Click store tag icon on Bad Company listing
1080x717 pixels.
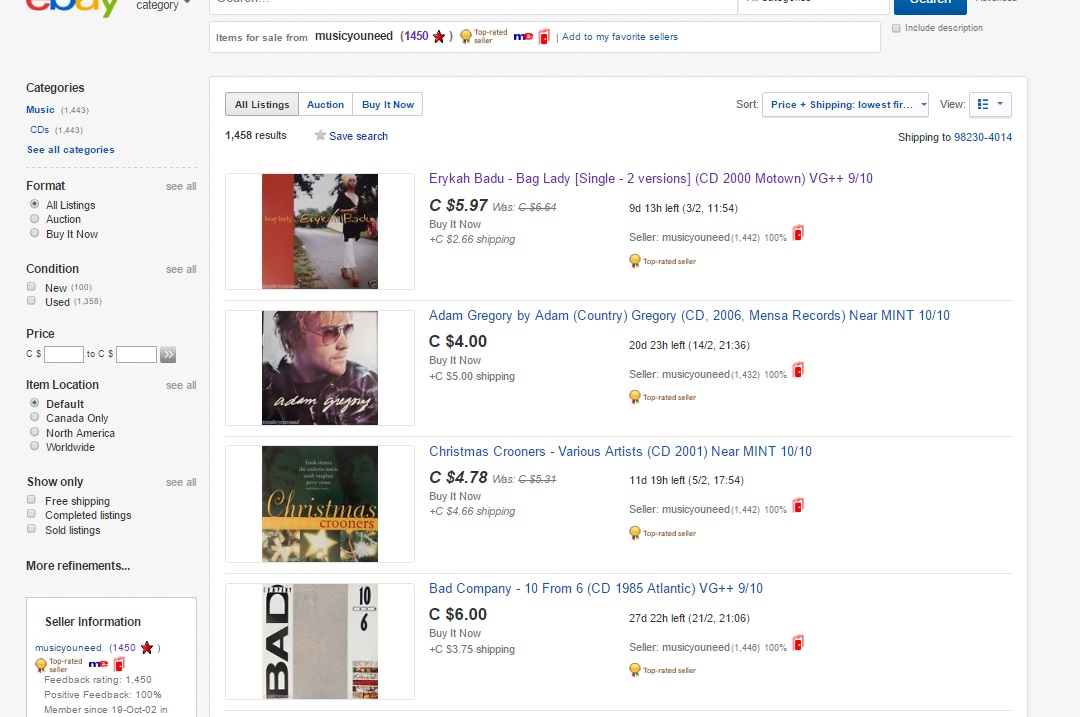[x=798, y=643]
